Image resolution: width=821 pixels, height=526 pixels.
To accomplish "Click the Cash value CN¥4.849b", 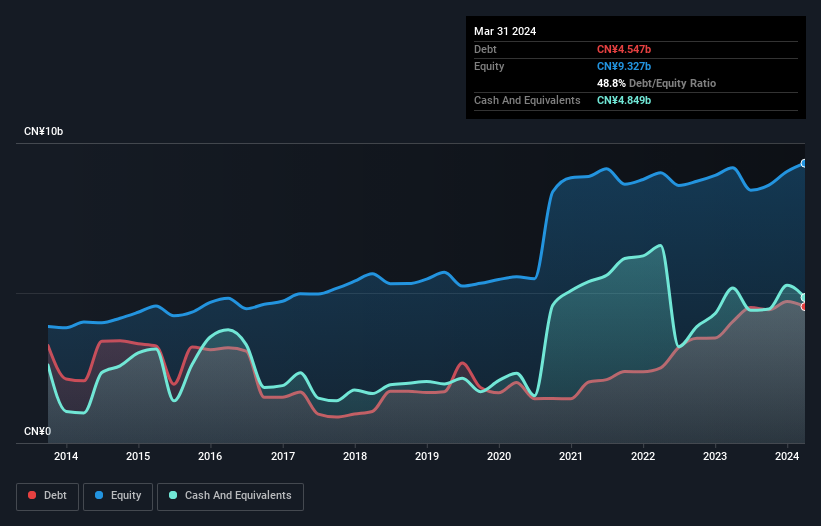I will coord(624,100).
